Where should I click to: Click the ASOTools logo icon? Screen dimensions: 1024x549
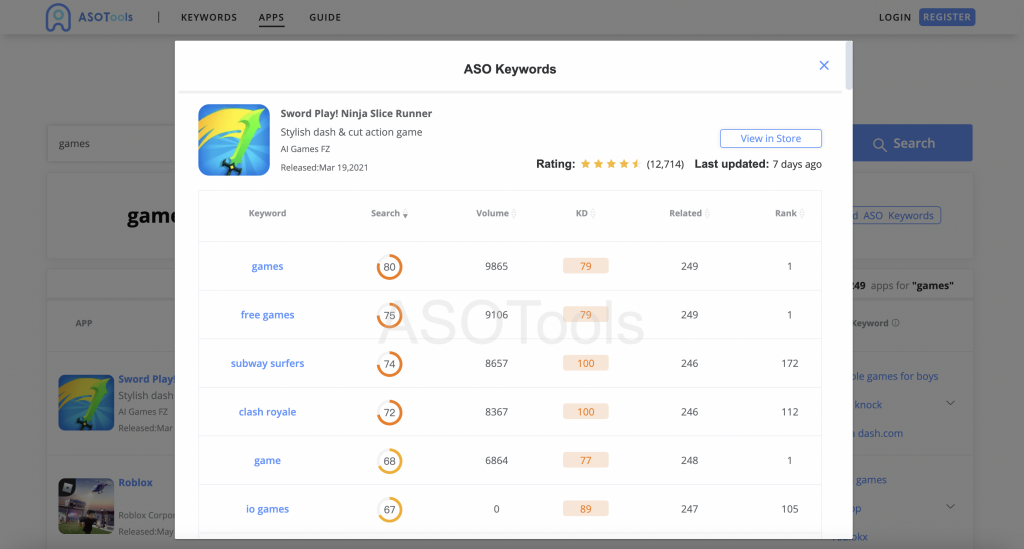[x=58, y=17]
